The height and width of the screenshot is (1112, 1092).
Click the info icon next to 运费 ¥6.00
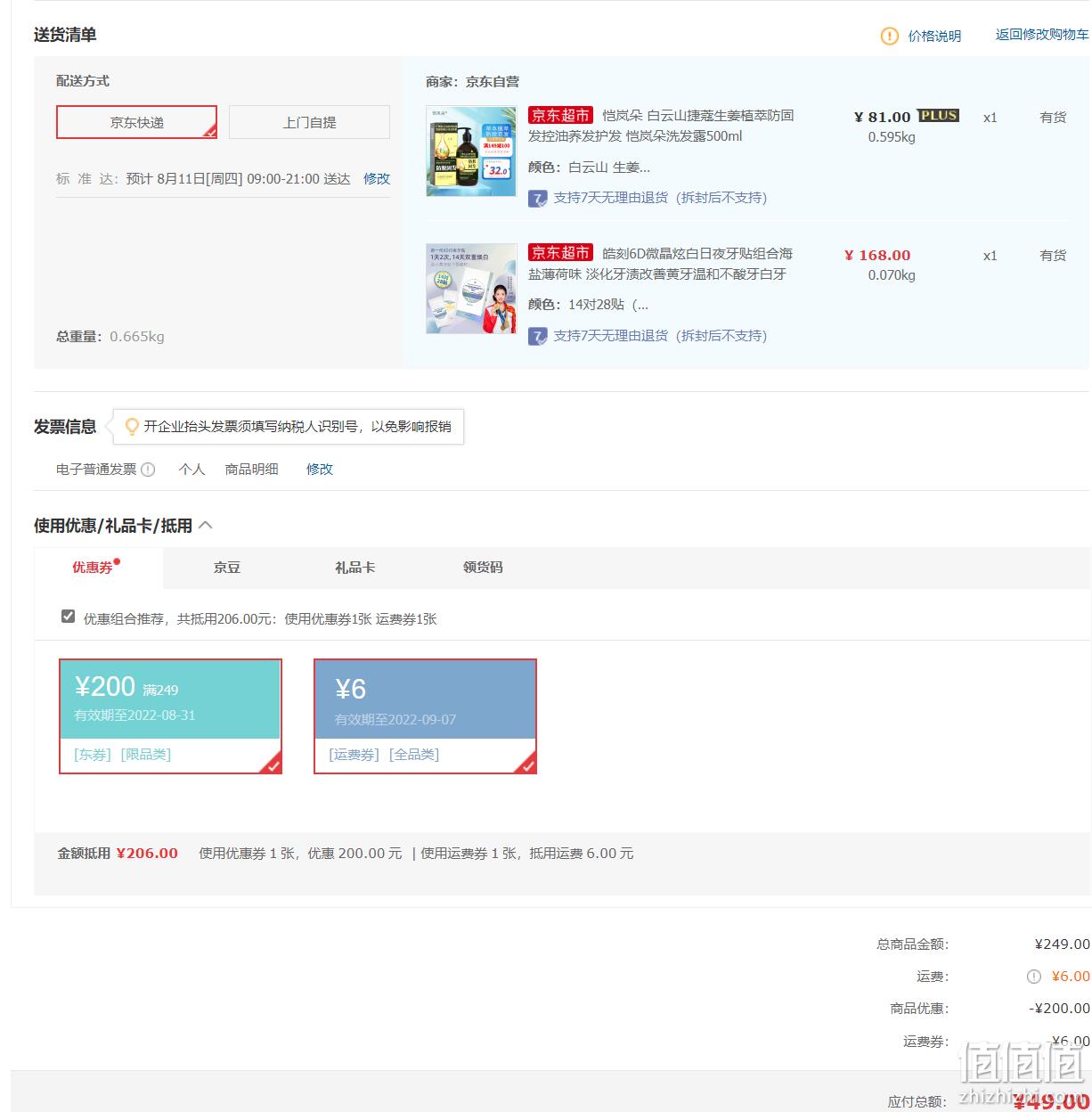tap(1033, 977)
